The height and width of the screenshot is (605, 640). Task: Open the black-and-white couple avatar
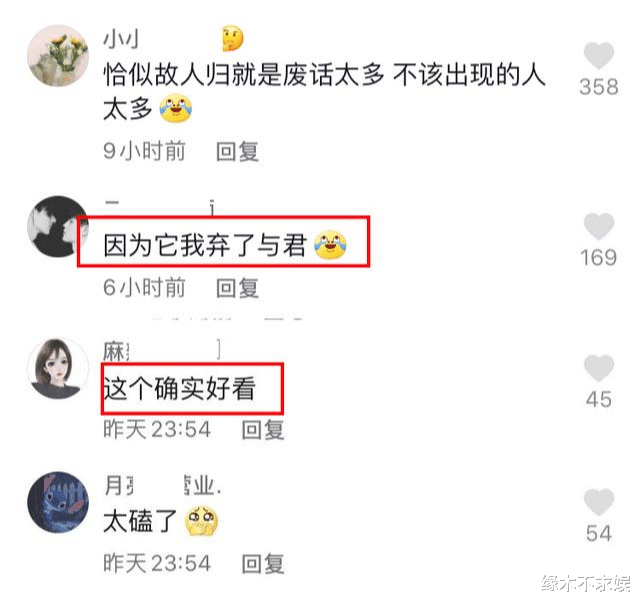(58, 227)
